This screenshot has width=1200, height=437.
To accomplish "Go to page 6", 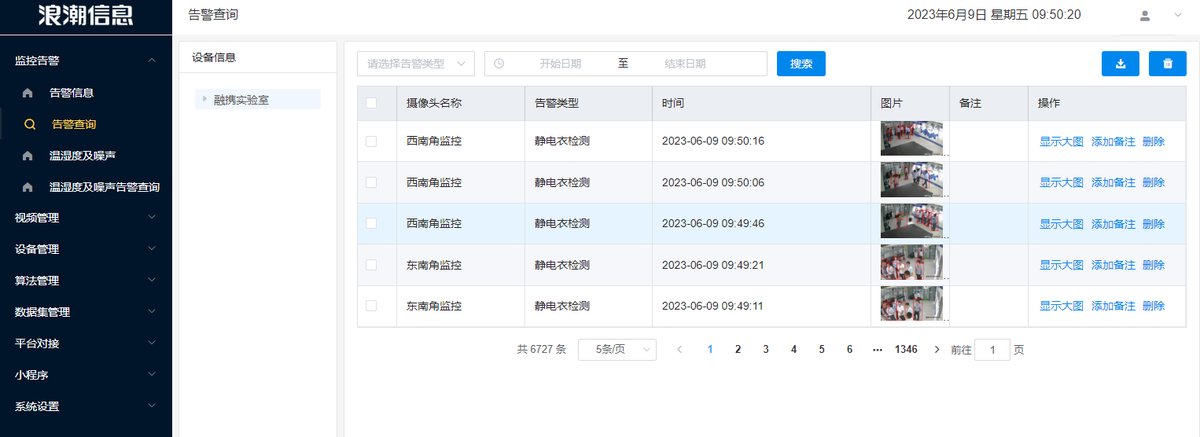I will (849, 349).
